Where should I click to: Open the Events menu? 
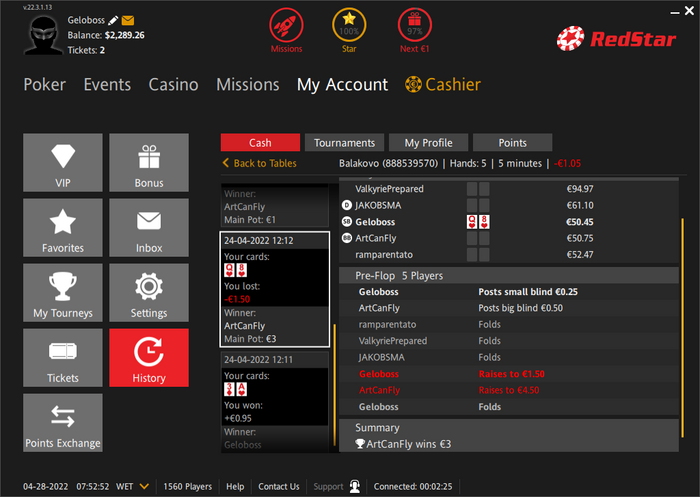[x=107, y=84]
